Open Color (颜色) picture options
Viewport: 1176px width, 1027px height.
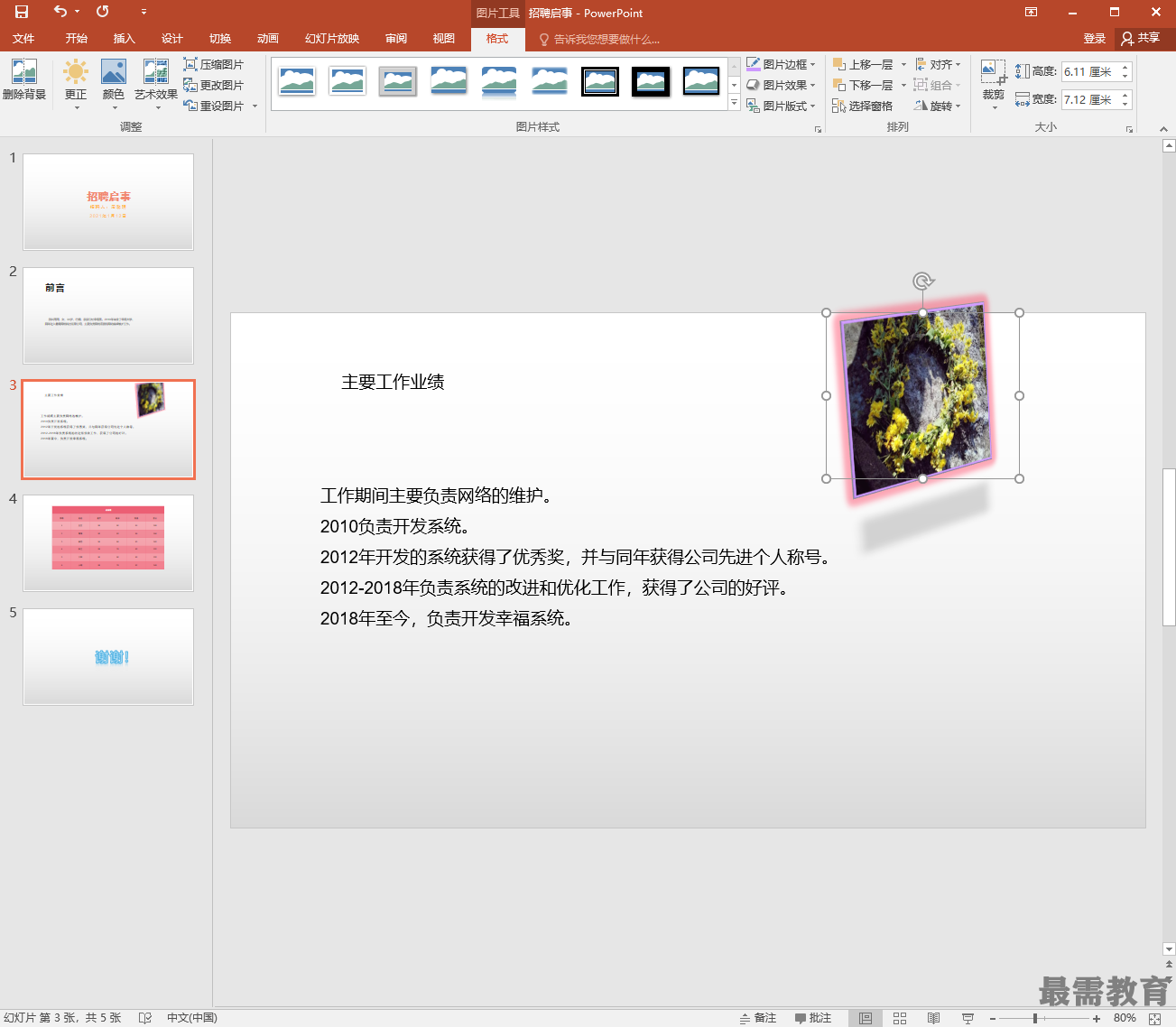pos(114,84)
